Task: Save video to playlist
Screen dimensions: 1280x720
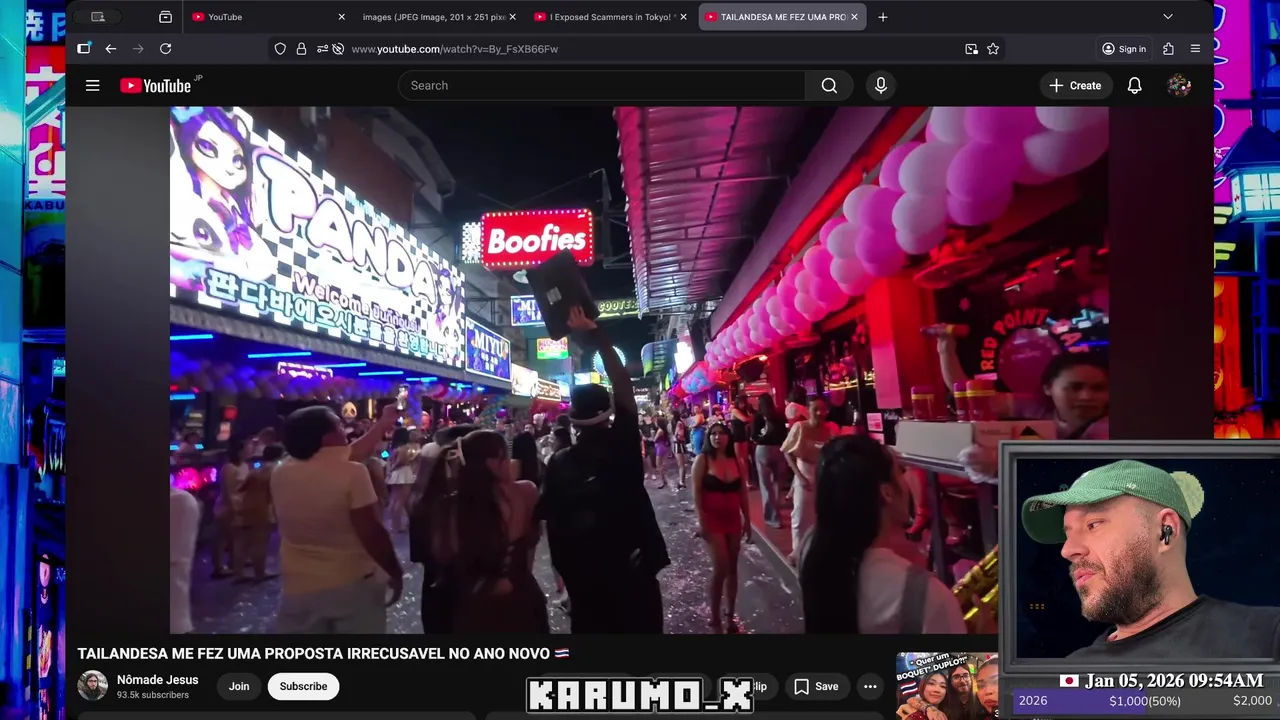Action: 816,686
